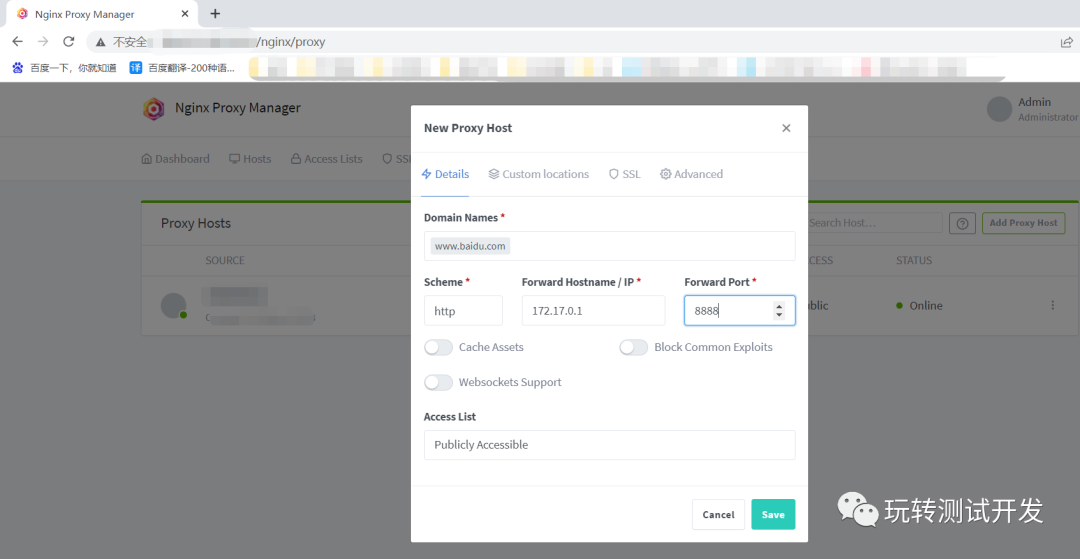This screenshot has height=559, width=1080.
Task: Click the Search Host field
Action: (x=875, y=223)
